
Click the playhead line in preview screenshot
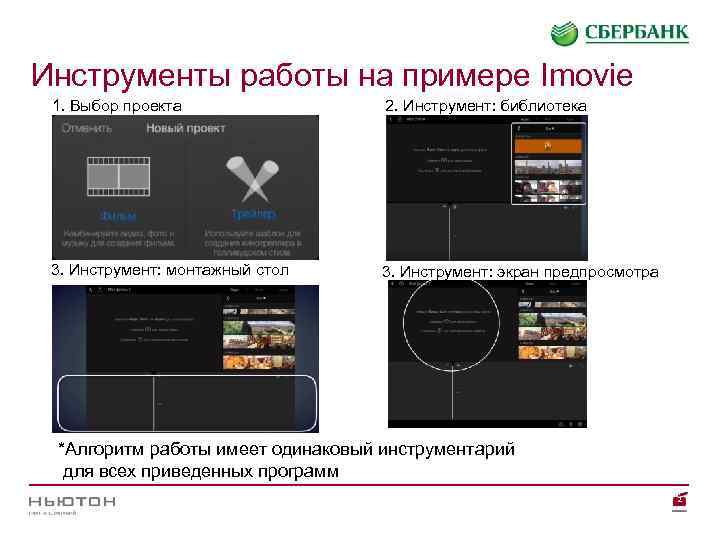[452, 393]
